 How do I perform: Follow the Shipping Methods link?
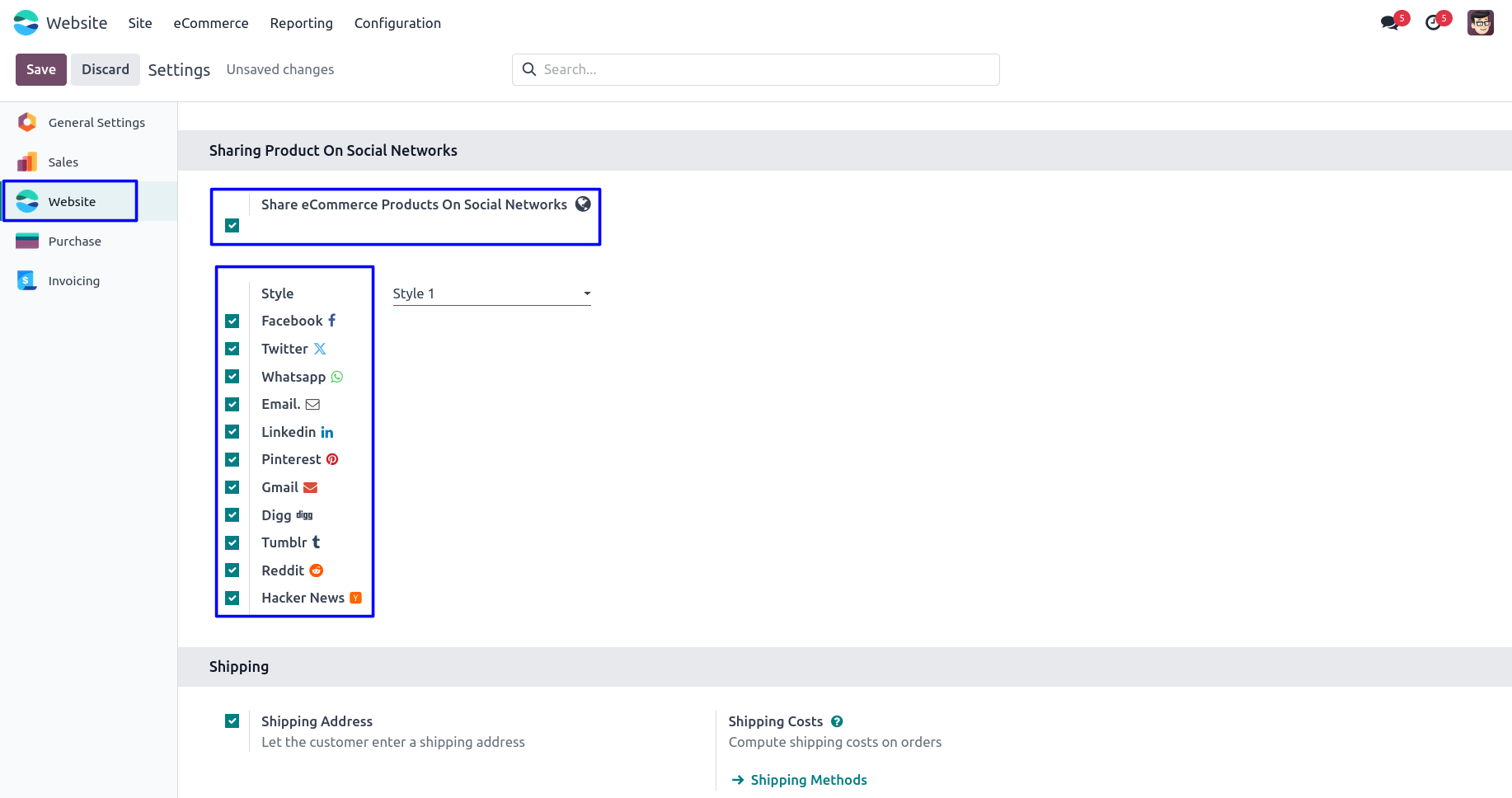pos(808,780)
